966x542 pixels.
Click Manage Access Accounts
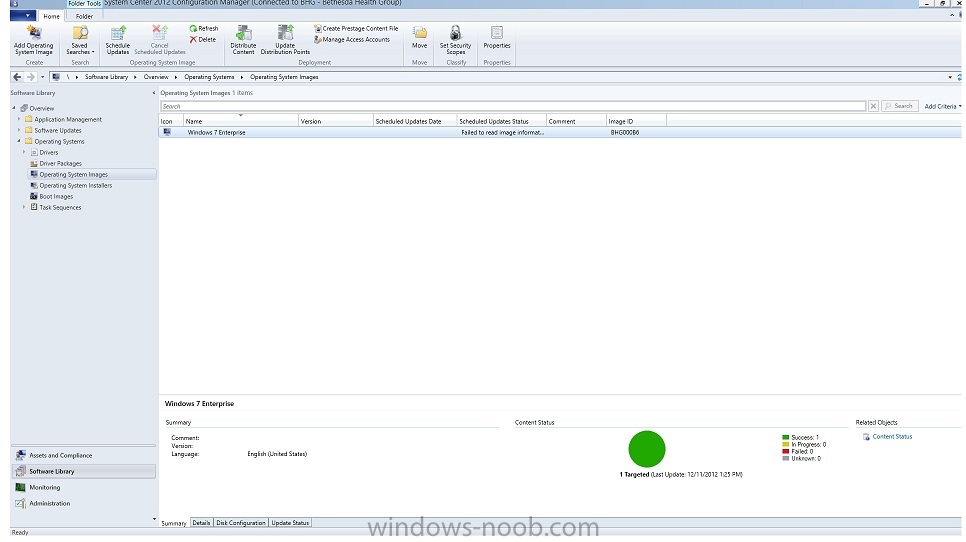pyautogui.click(x=352, y=39)
